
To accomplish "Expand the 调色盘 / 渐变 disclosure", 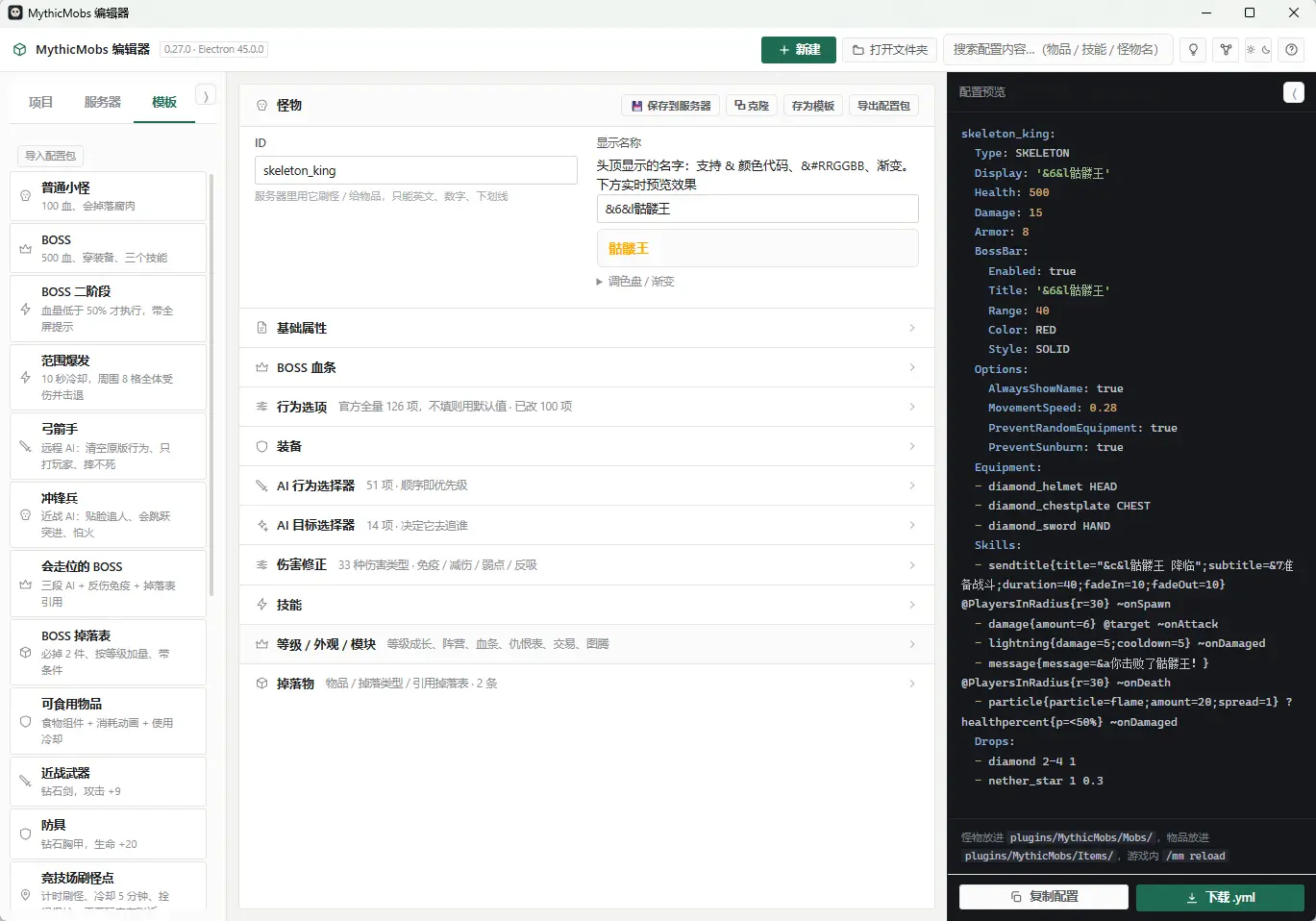I will tap(635, 282).
